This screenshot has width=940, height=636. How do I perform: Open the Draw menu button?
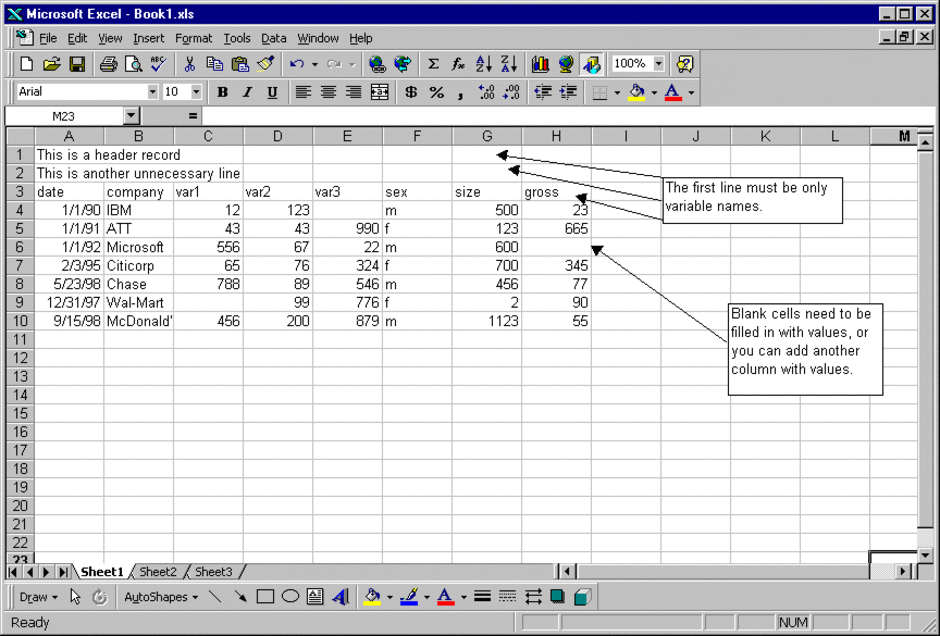pyautogui.click(x=38, y=597)
